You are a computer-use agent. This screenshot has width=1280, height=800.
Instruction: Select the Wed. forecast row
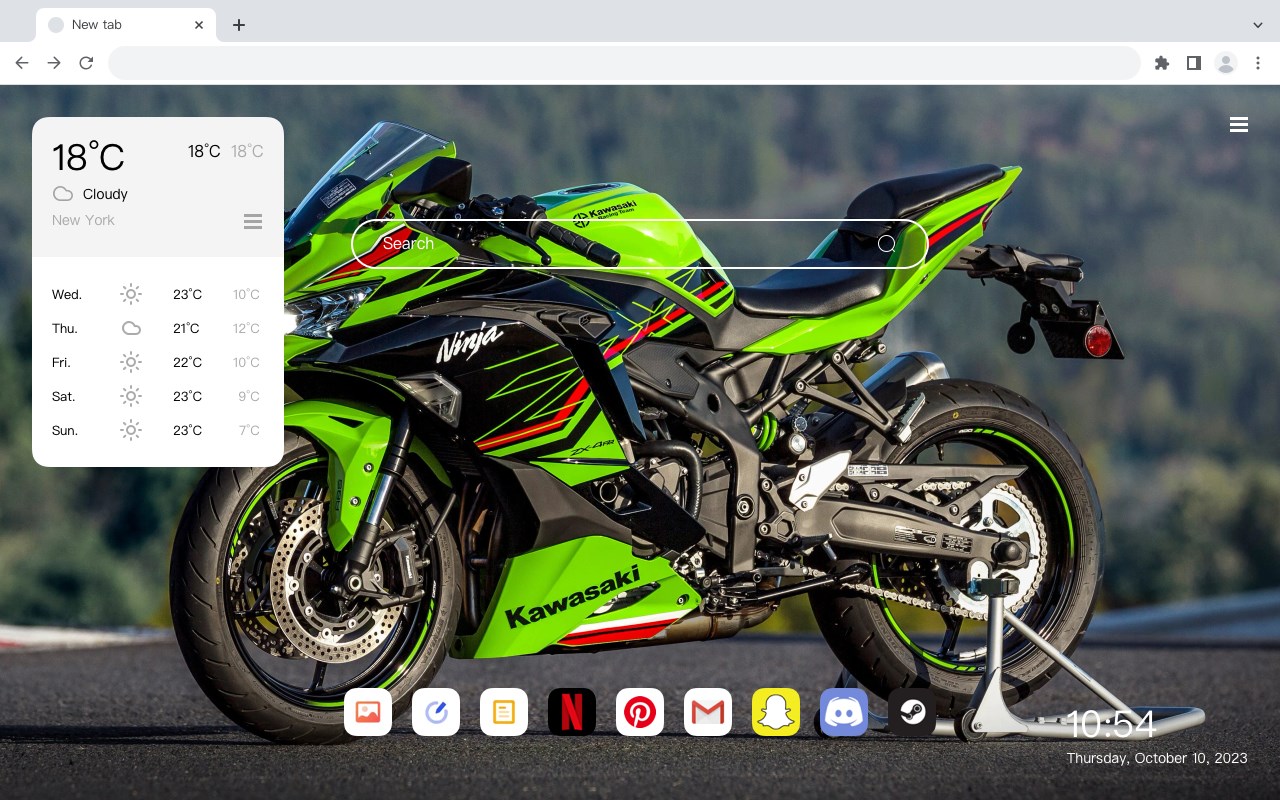[157, 294]
